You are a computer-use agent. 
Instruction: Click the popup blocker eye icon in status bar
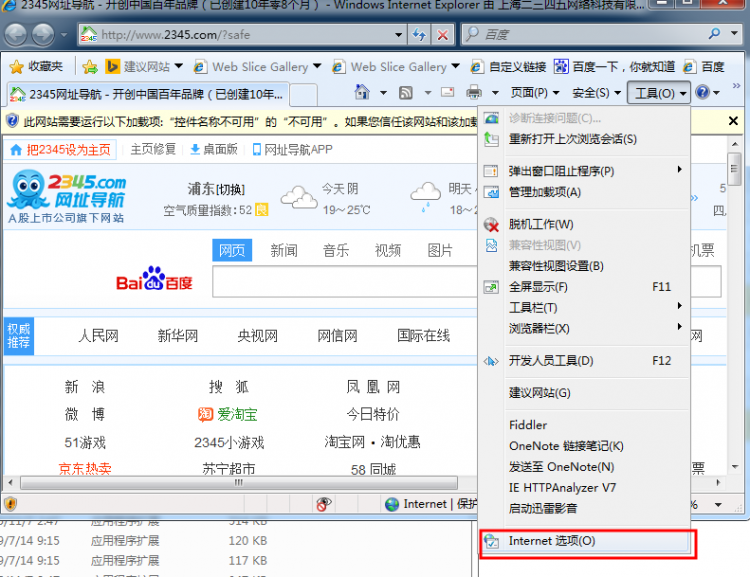point(324,504)
